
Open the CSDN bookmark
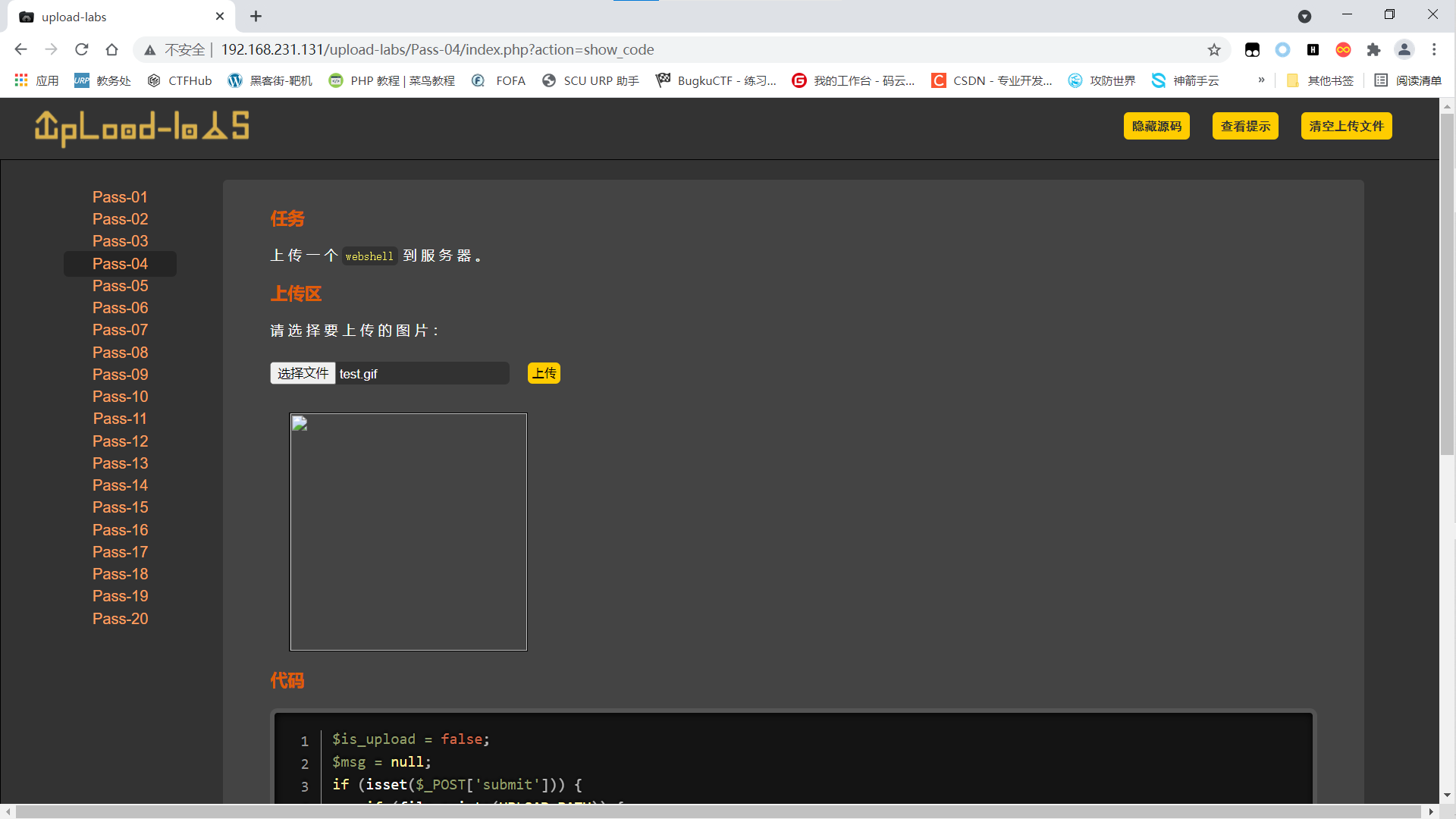point(992,80)
